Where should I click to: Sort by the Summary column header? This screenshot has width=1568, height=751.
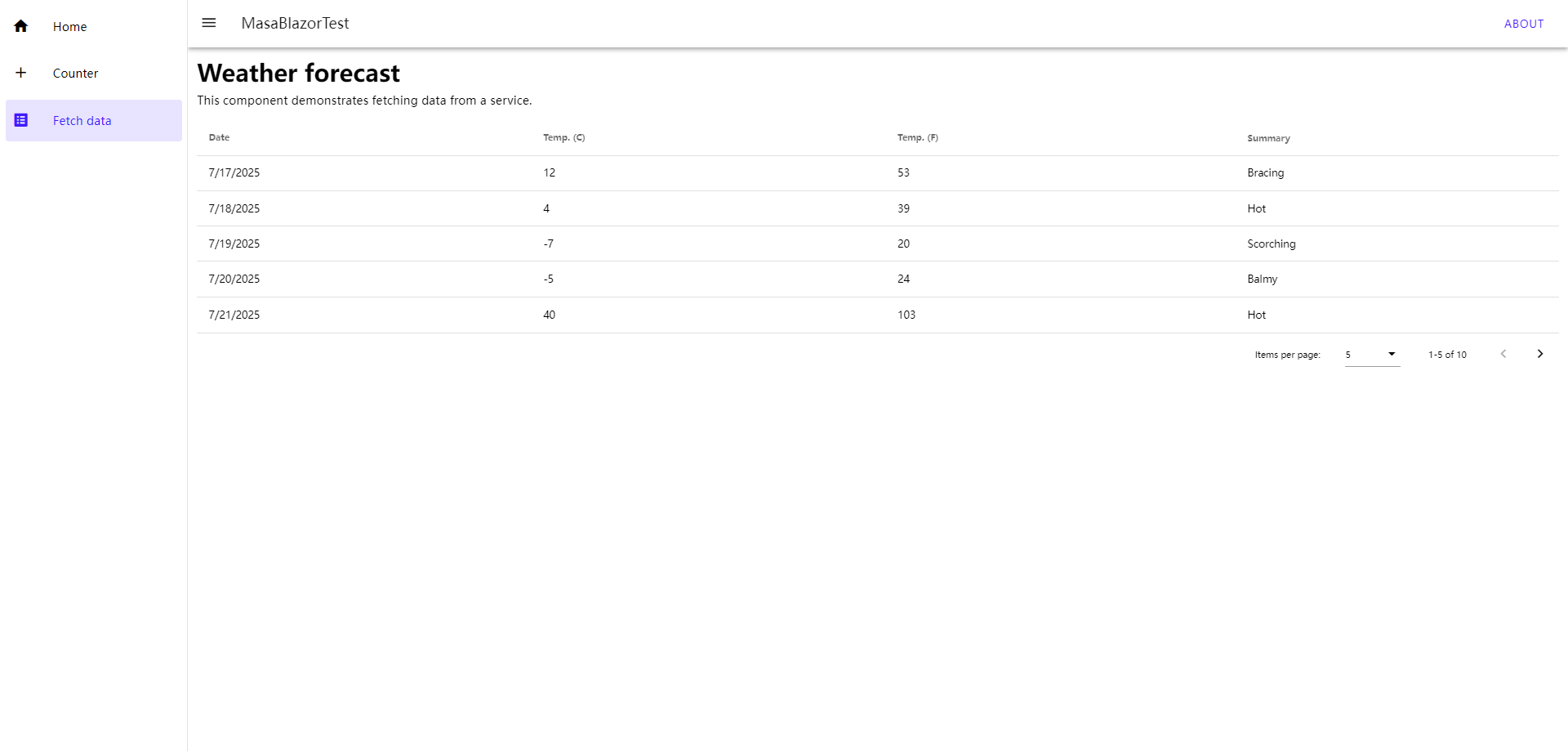(1268, 138)
